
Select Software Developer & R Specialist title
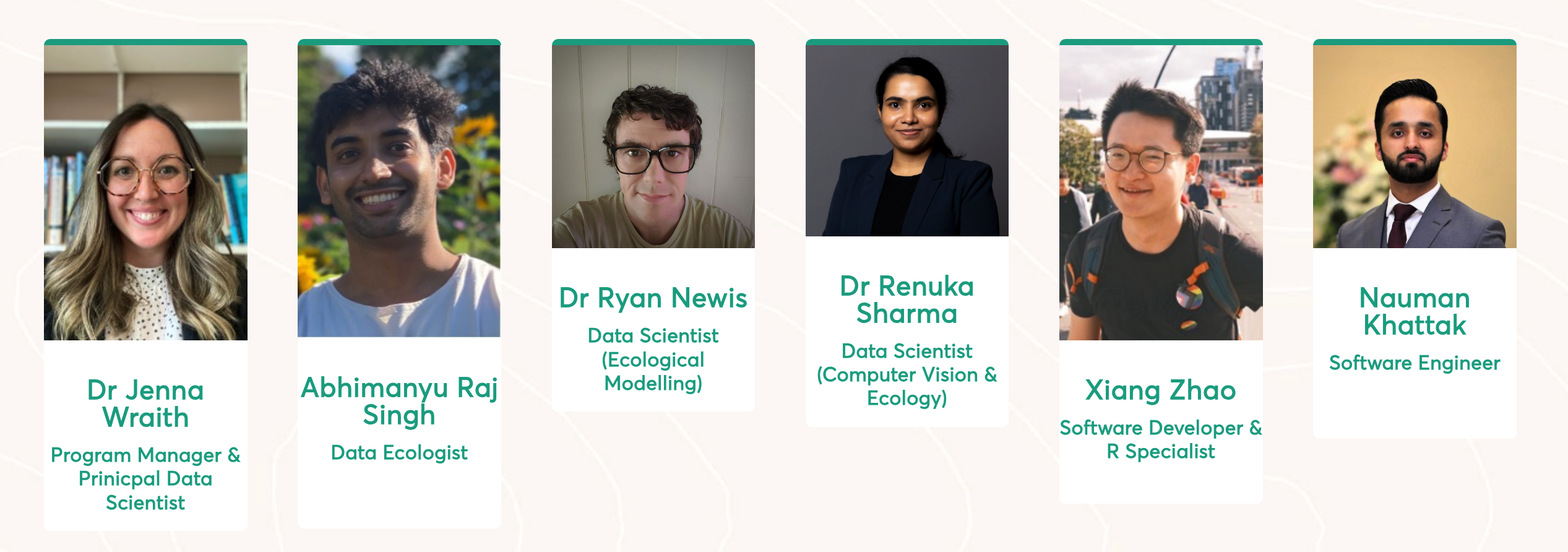[x=1161, y=439]
